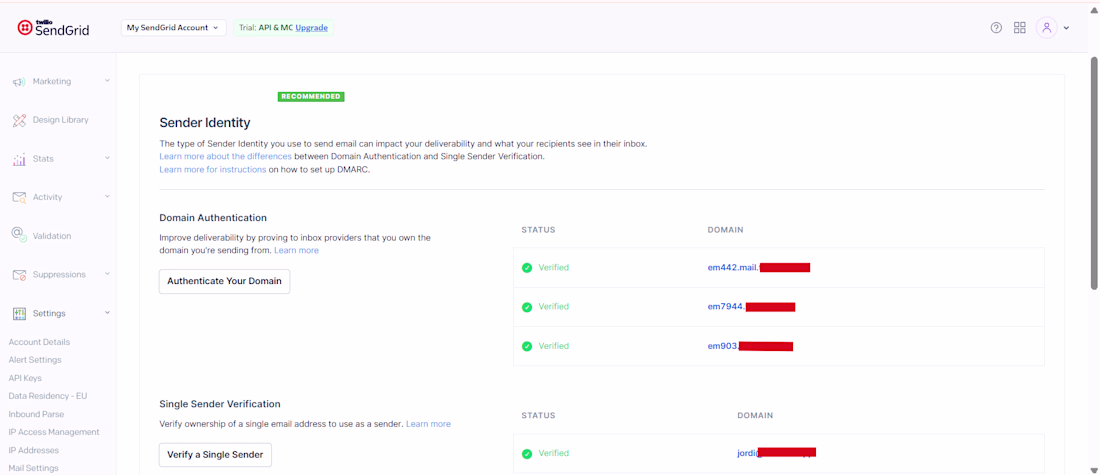The width and height of the screenshot is (1100, 475).
Task: Open API Keys settings page
Action: point(25,378)
